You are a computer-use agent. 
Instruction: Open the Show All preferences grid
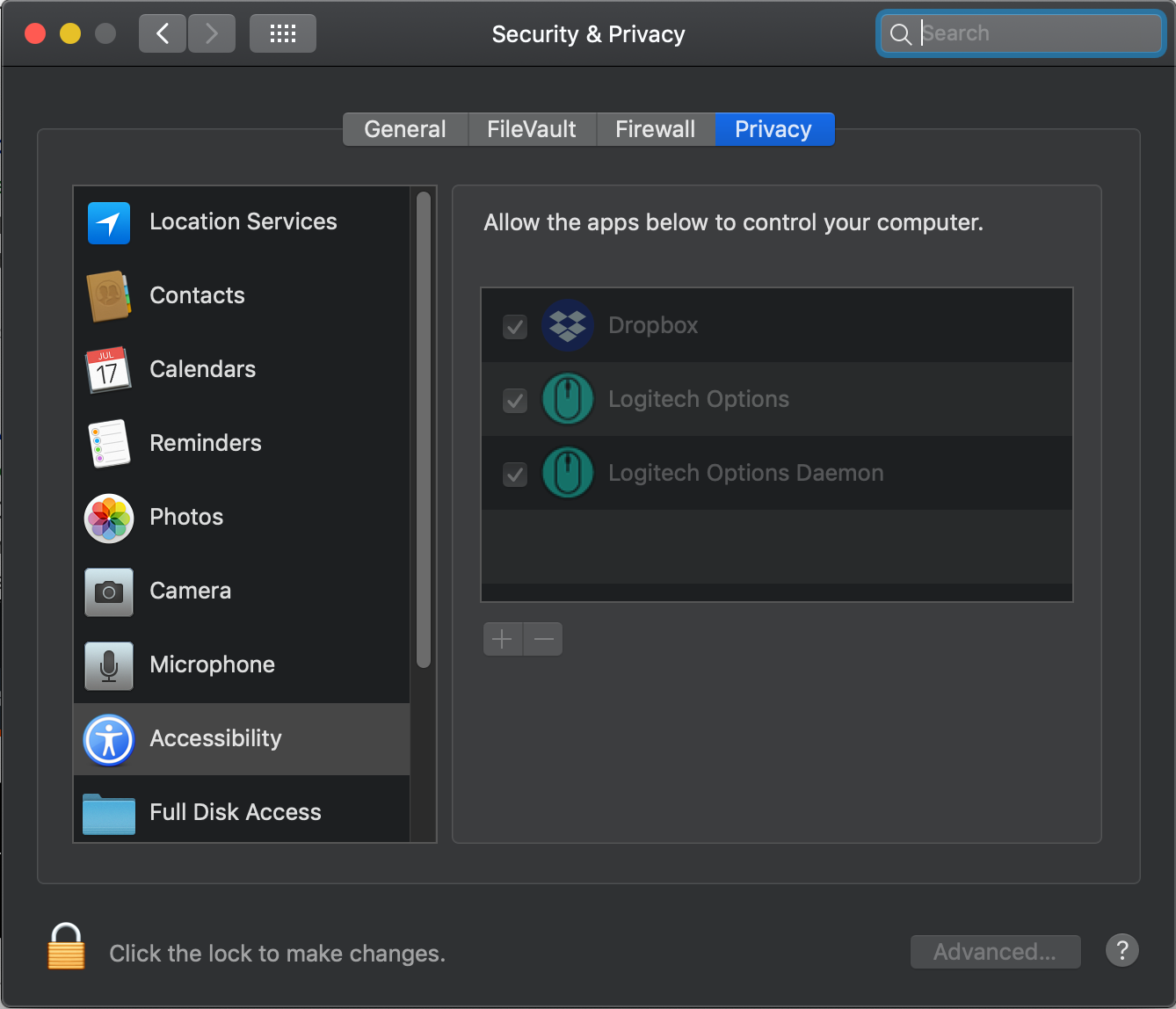(x=283, y=34)
